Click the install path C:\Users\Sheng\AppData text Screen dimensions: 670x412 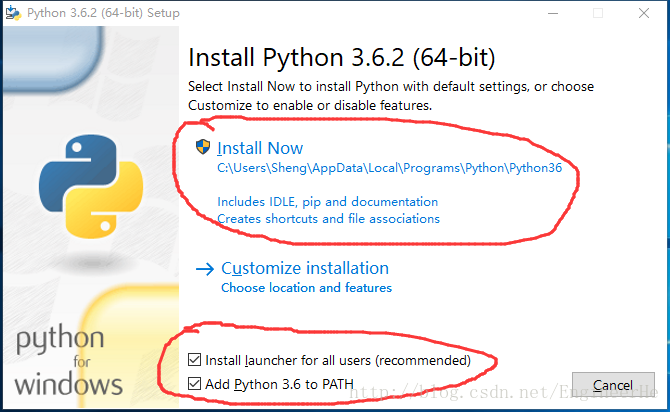coord(389,168)
